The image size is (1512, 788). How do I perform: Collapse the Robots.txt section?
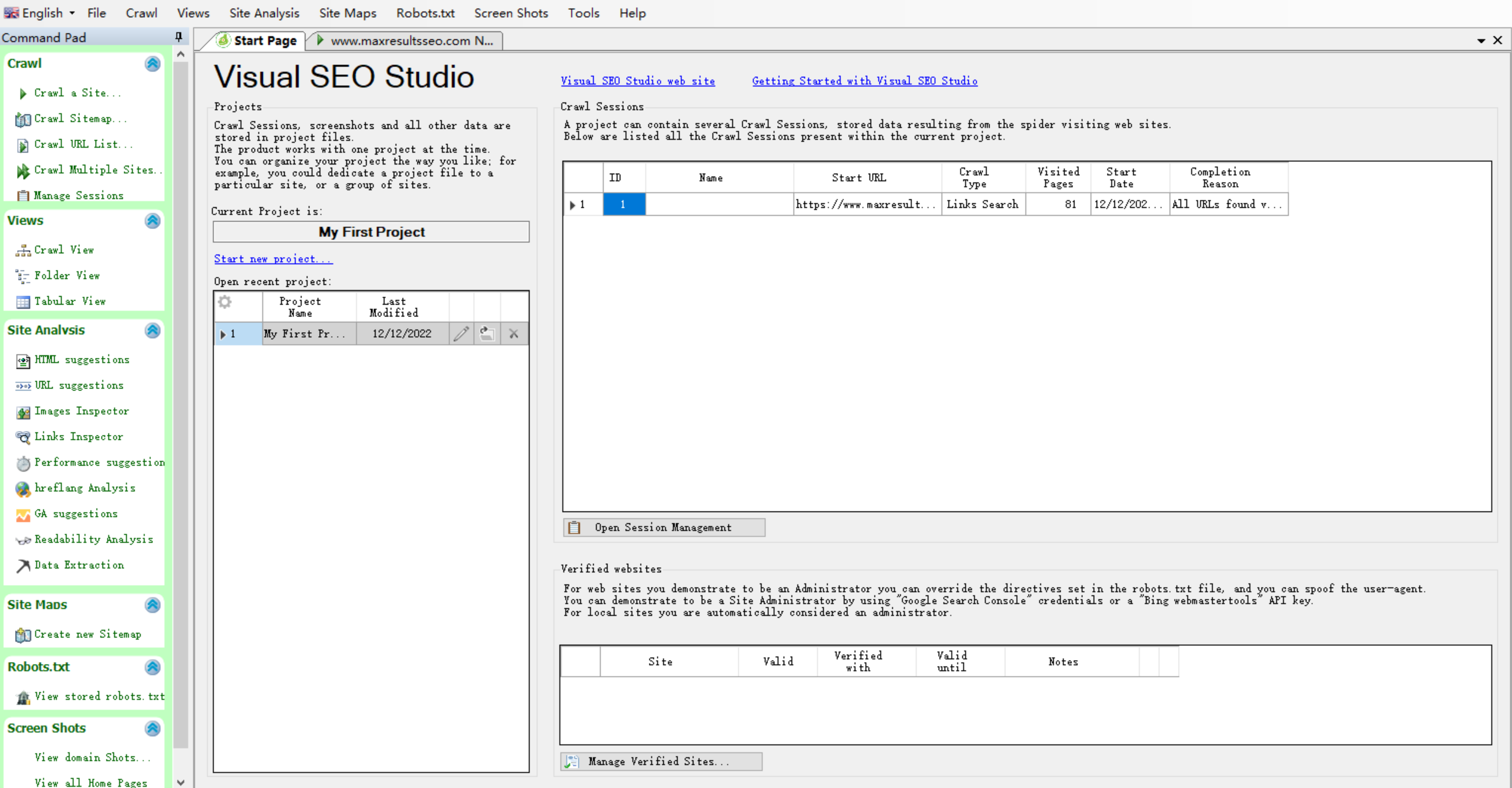tap(152, 667)
